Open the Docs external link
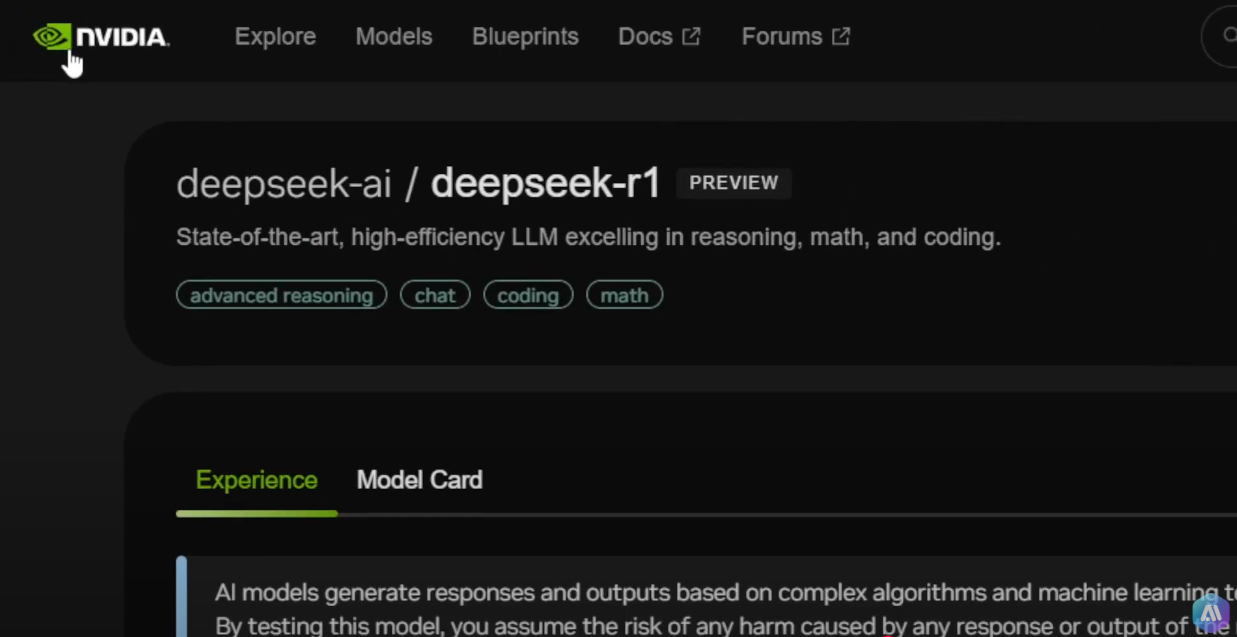This screenshot has width=1237, height=637. pyautogui.click(x=659, y=37)
